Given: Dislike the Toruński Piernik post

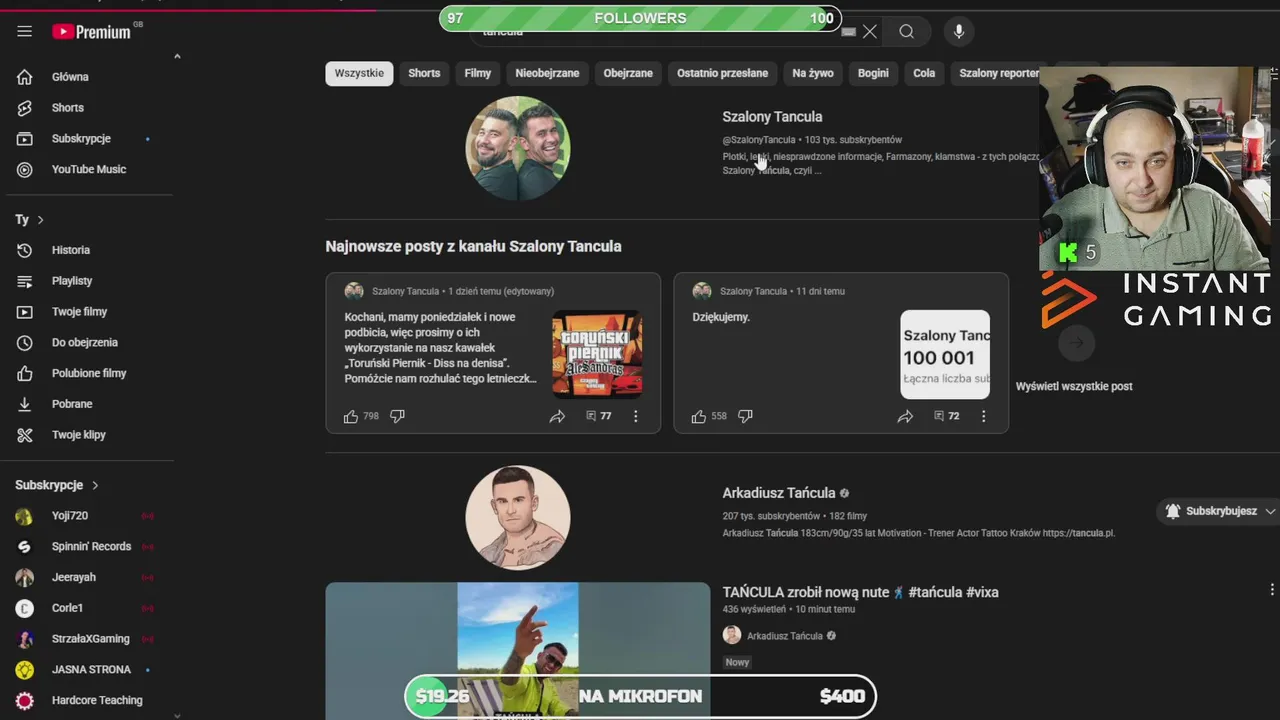Looking at the screenshot, I should 397,416.
